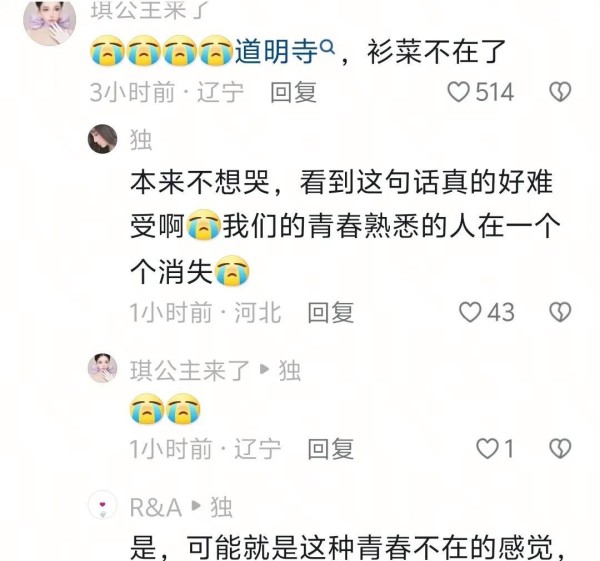Open username 独 above the long reply
The height and width of the screenshot is (561, 600).
[x=141, y=140]
